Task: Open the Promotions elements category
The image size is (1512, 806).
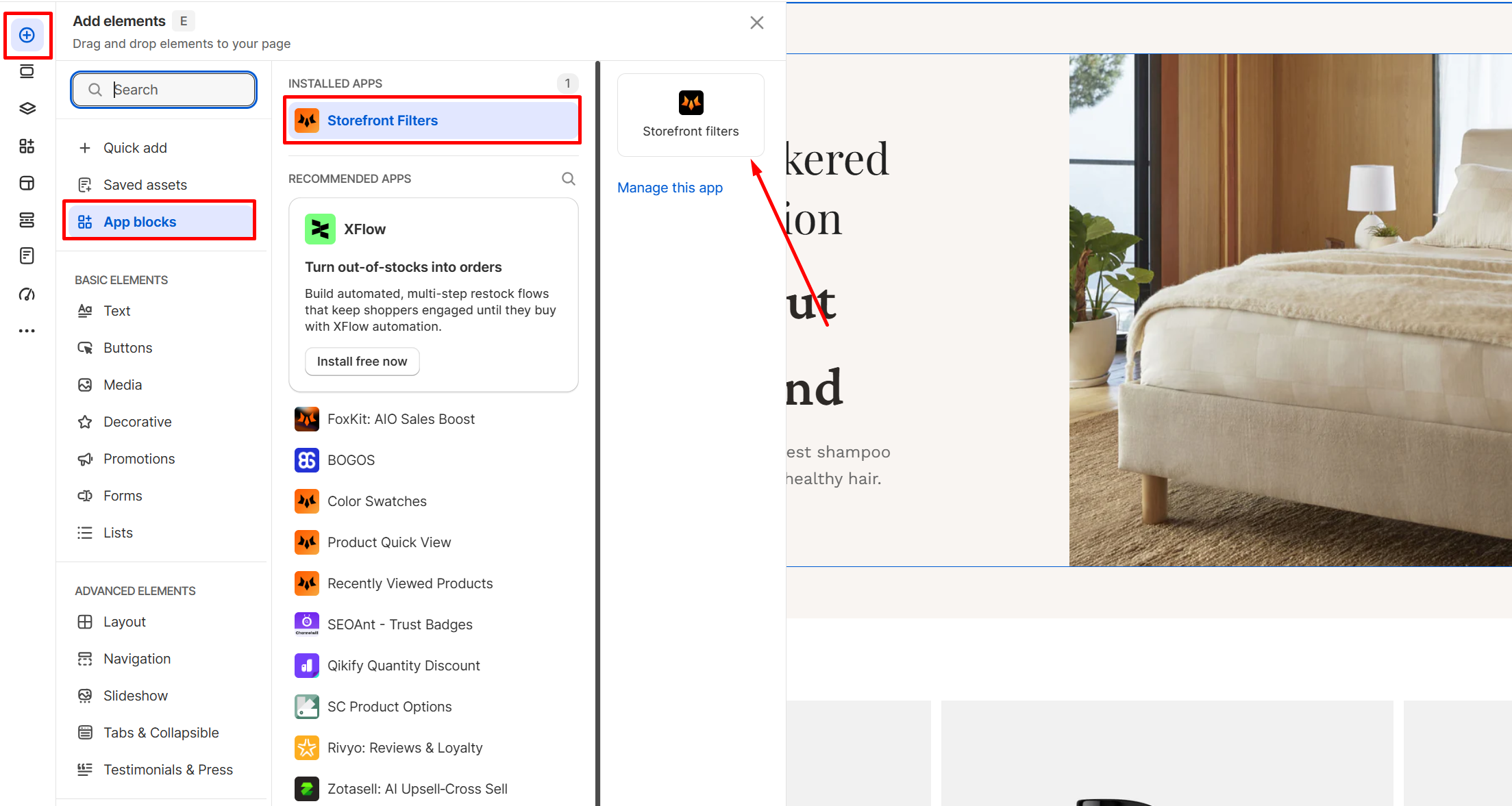Action: pos(162,459)
